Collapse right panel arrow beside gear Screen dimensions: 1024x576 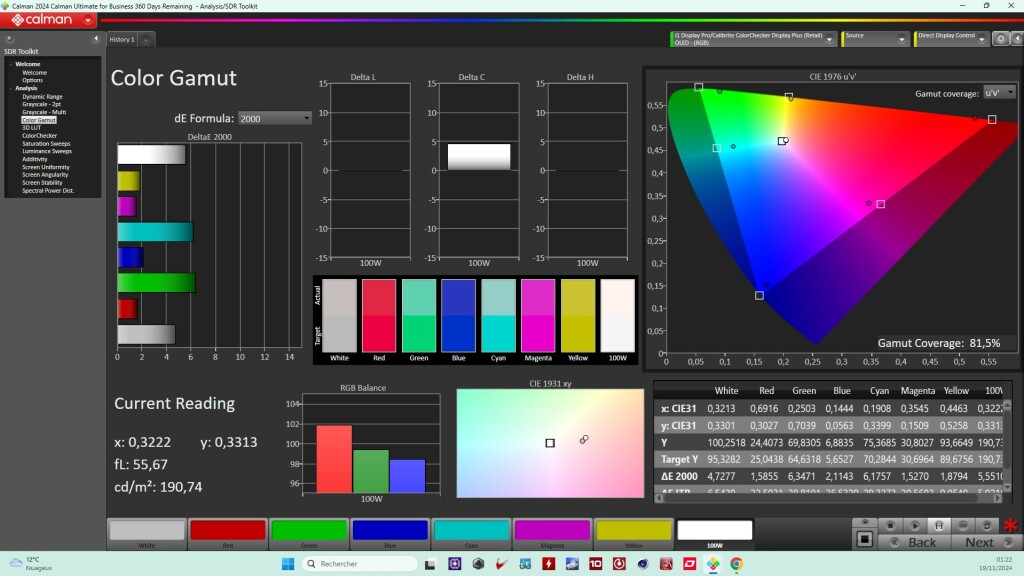(1017, 39)
